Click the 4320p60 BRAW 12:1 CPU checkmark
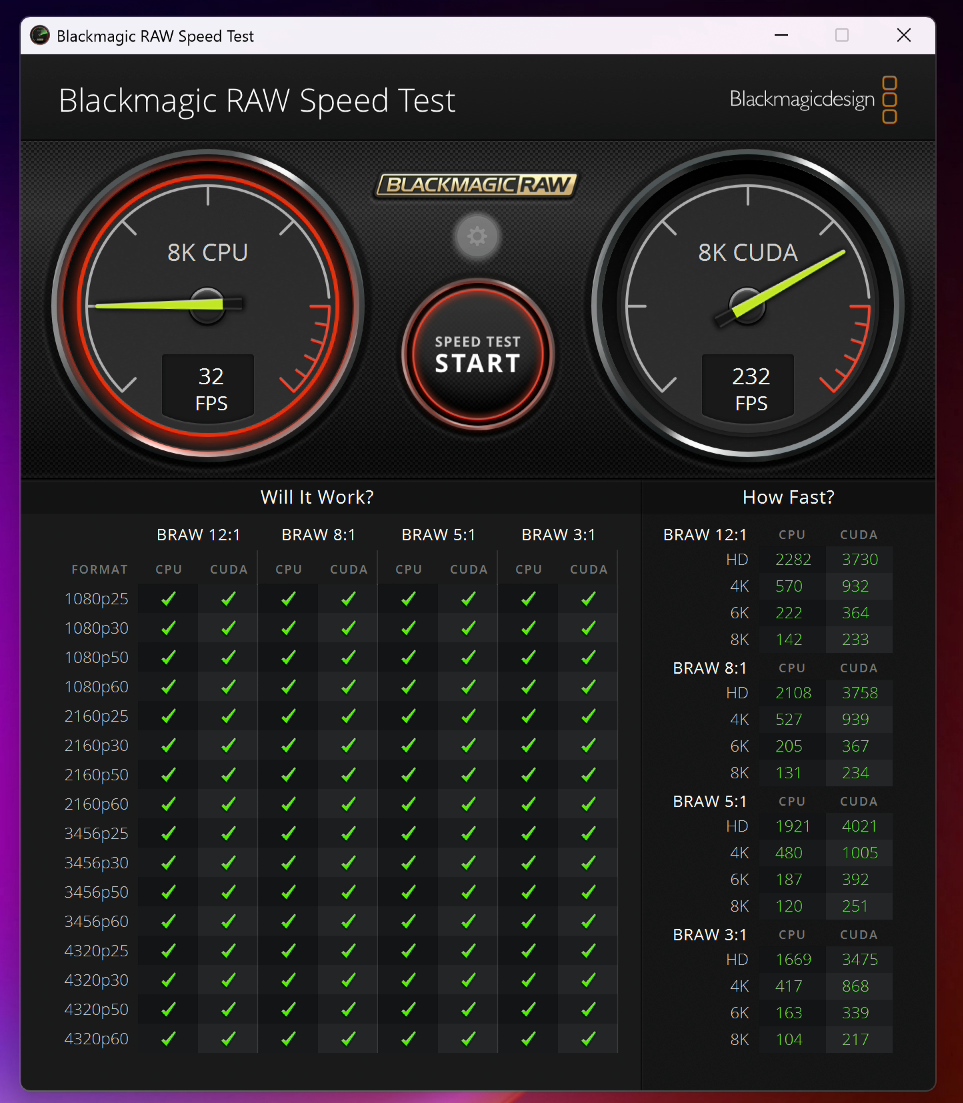Image resolution: width=963 pixels, height=1103 pixels. pyautogui.click(x=169, y=1039)
